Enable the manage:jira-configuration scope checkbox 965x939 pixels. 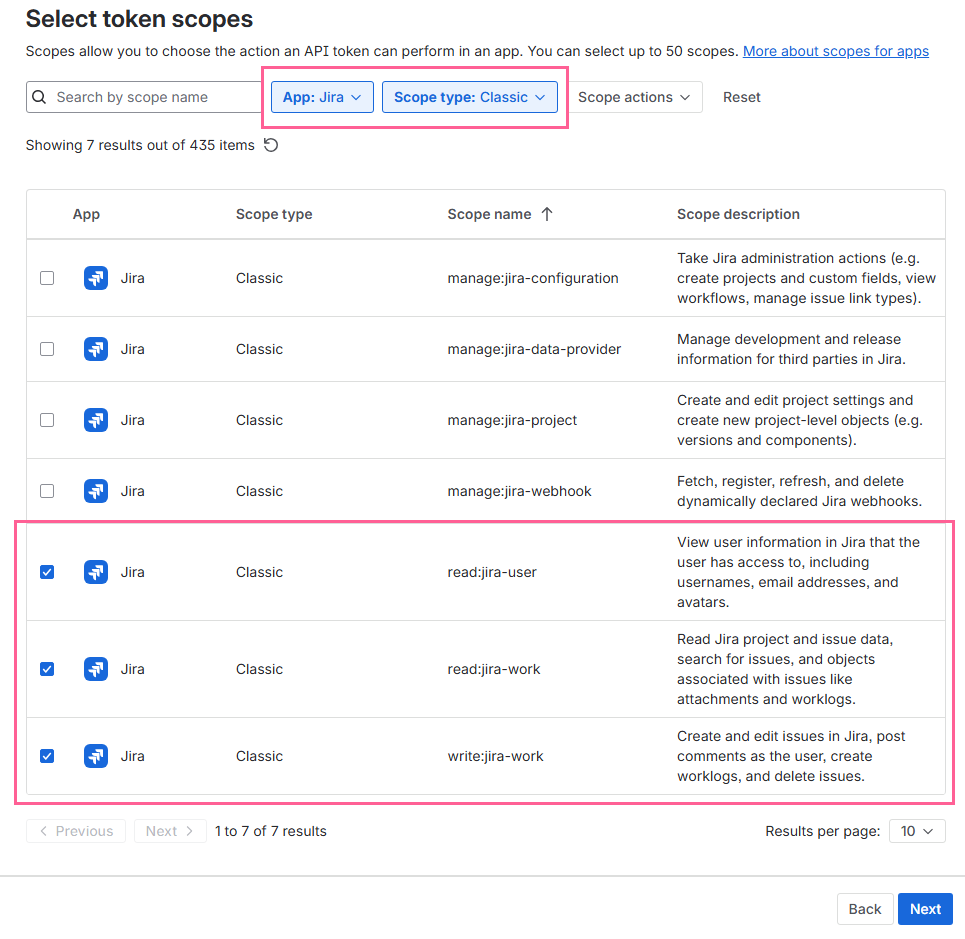tap(47, 278)
